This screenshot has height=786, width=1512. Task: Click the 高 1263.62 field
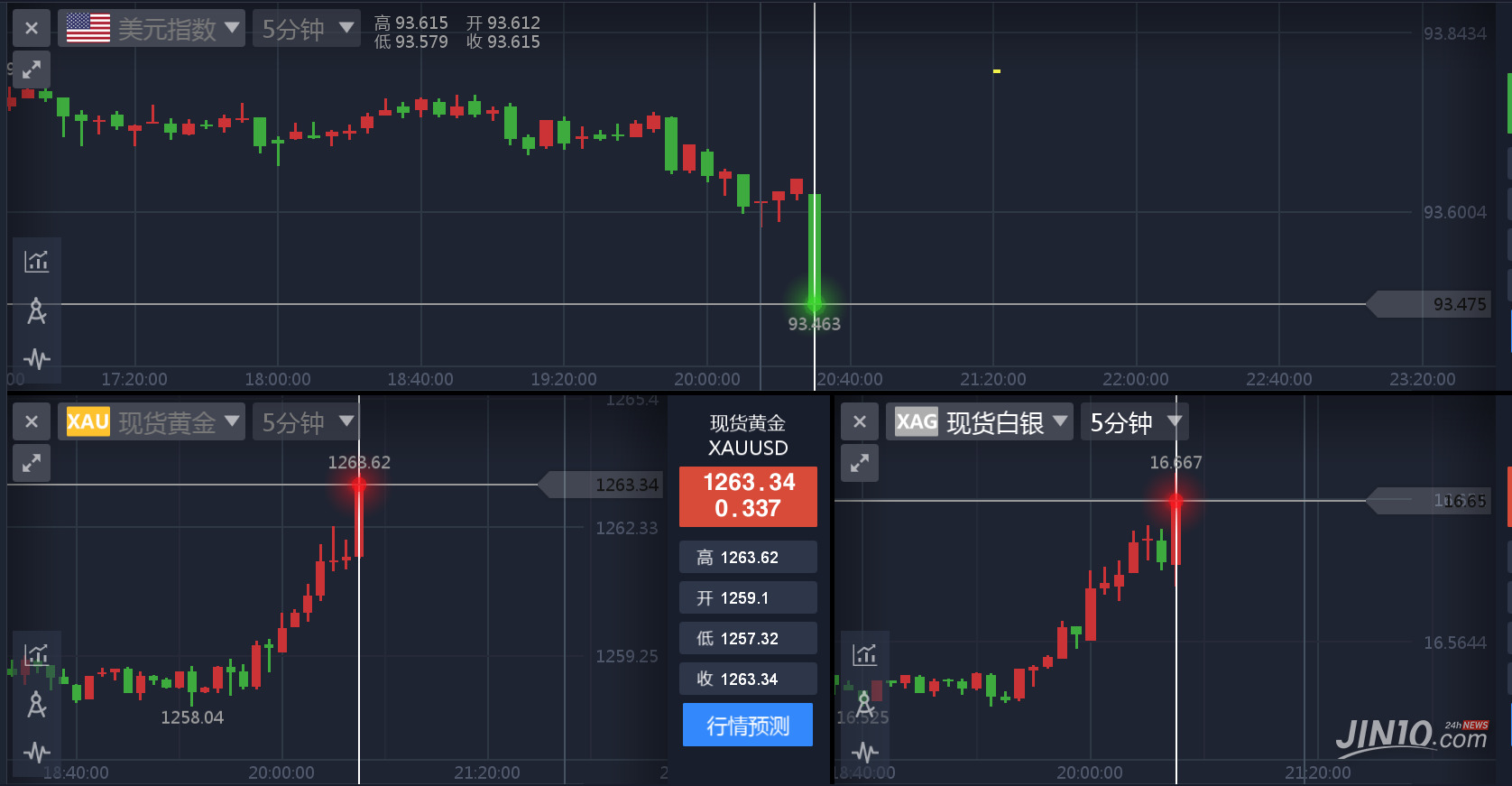[748, 557]
